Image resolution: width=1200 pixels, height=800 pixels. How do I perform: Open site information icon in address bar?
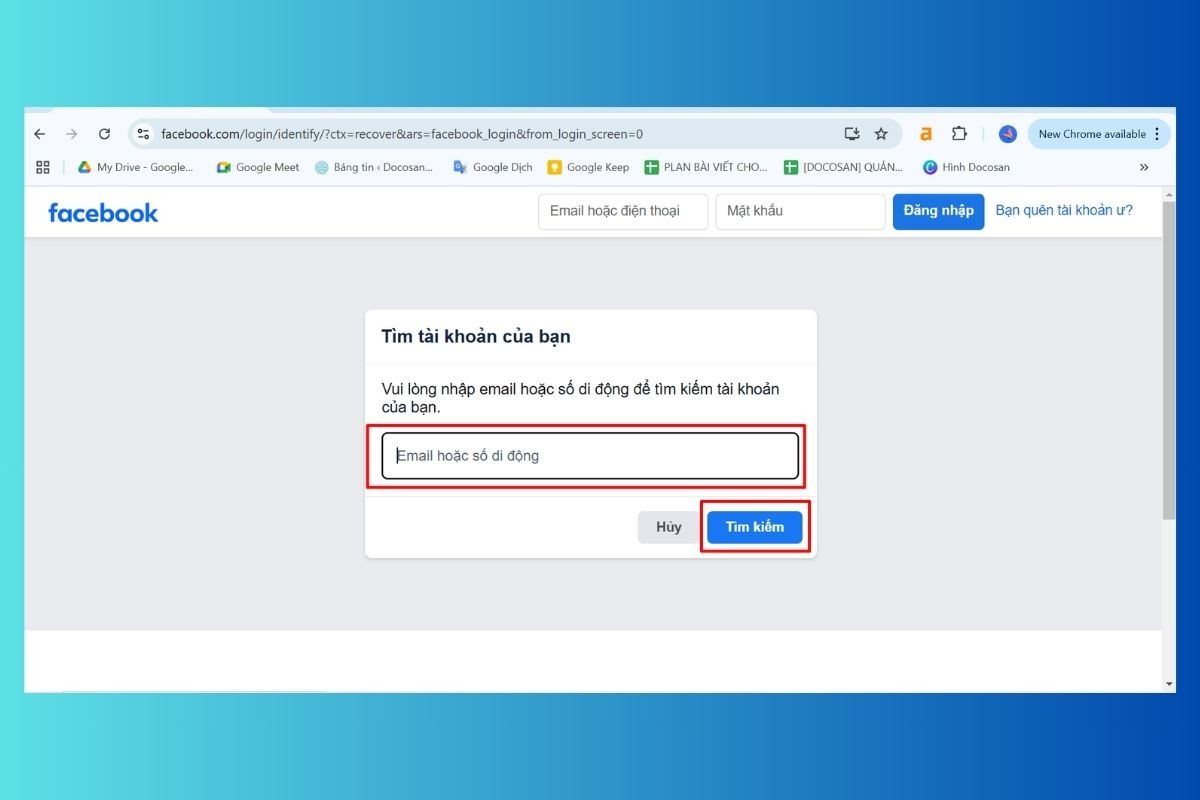point(143,134)
